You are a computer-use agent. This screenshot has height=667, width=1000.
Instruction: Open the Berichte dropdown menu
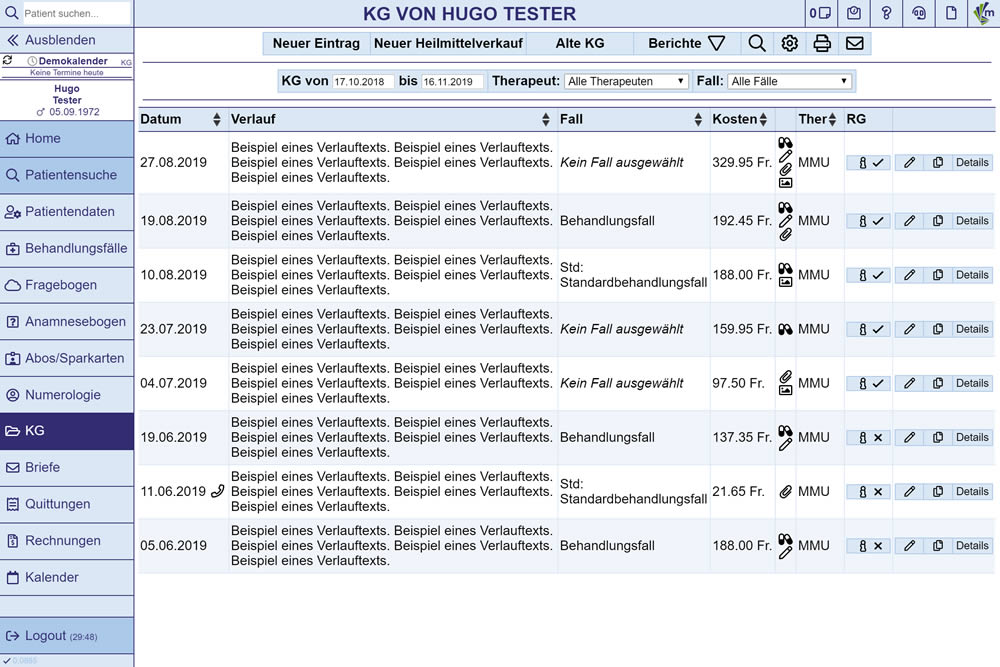(686, 43)
